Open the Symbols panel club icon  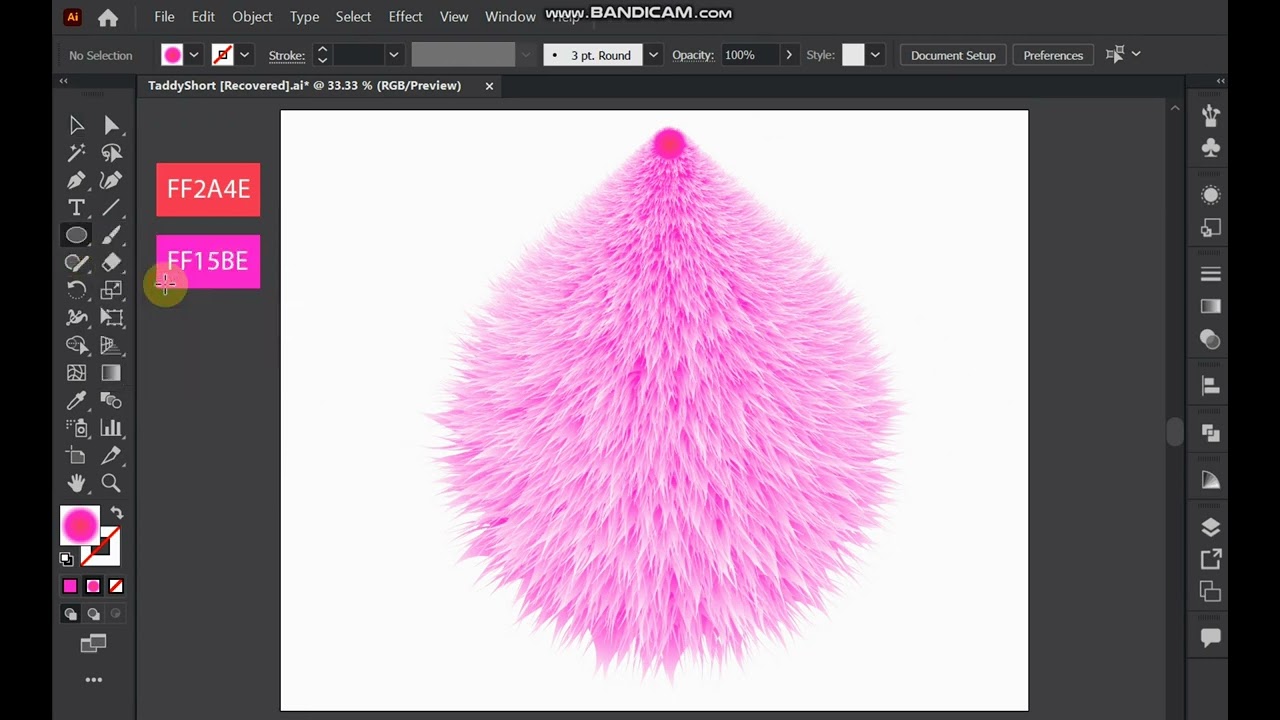(1211, 148)
